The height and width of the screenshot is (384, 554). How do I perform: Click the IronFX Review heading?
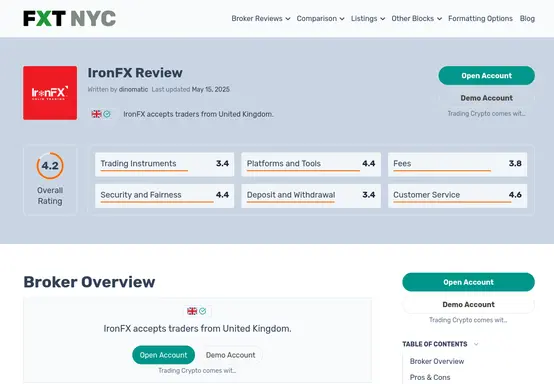135,73
